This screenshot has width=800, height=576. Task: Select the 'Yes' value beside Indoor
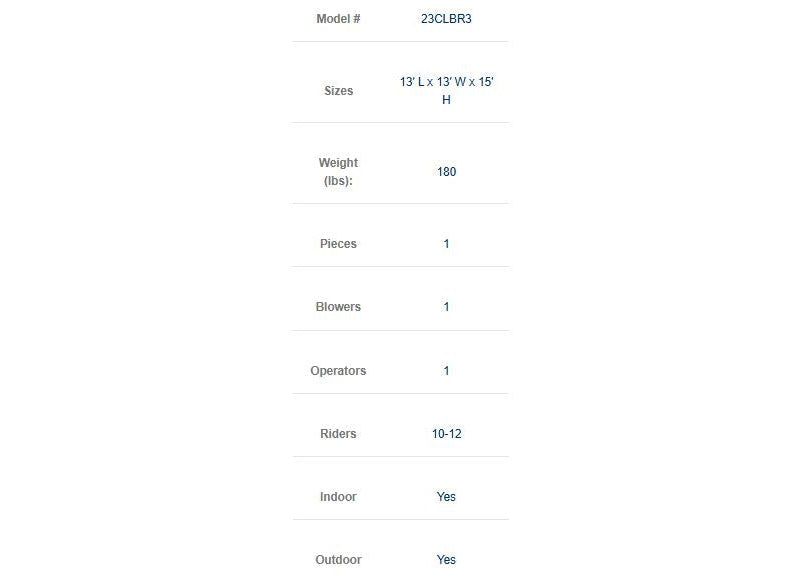(x=446, y=497)
